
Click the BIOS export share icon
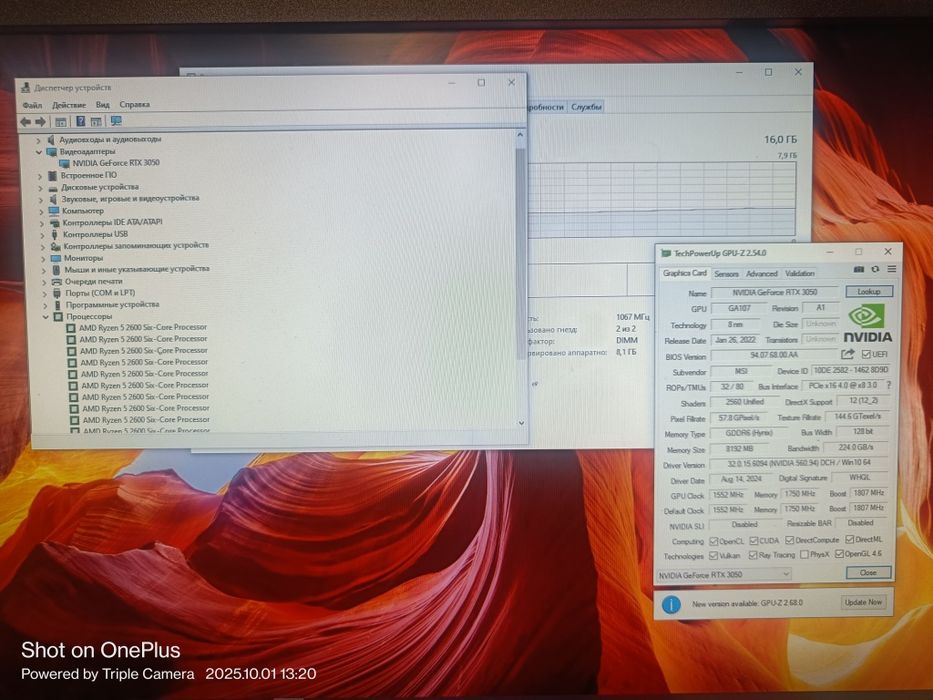pos(847,354)
